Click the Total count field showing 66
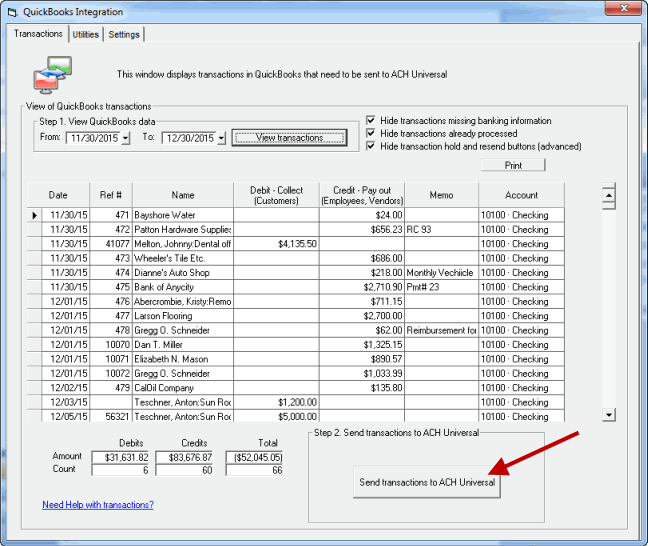The image size is (648, 546). (x=255, y=470)
